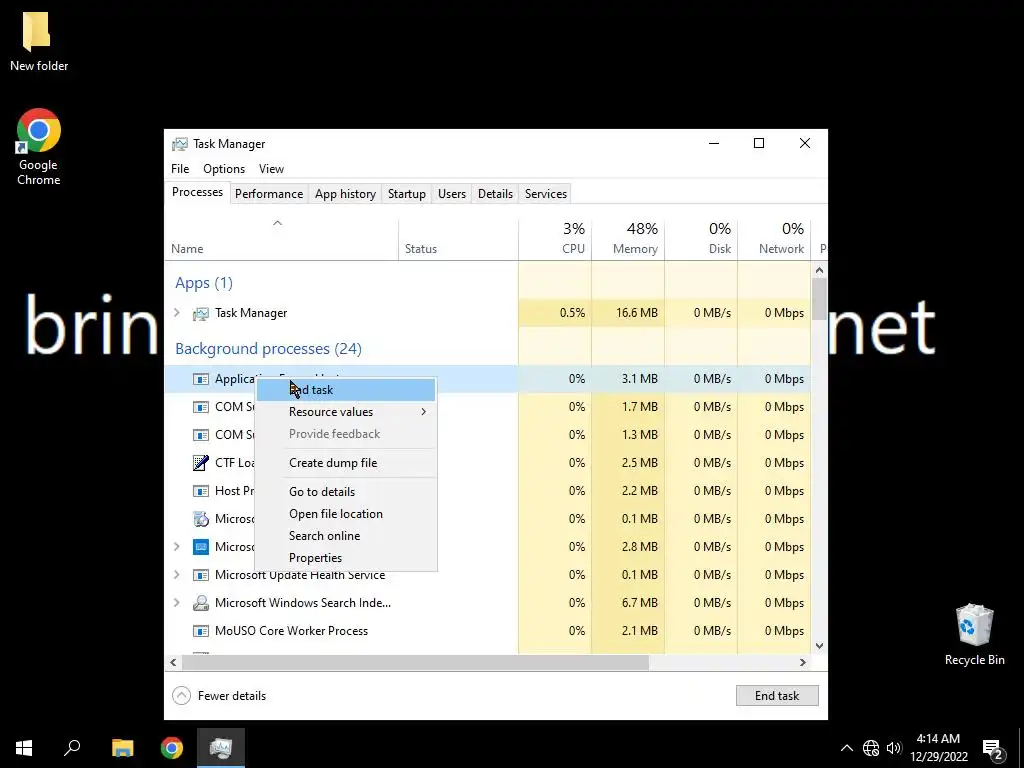
Task: Choose Properties in context menu
Action: click(x=345, y=558)
